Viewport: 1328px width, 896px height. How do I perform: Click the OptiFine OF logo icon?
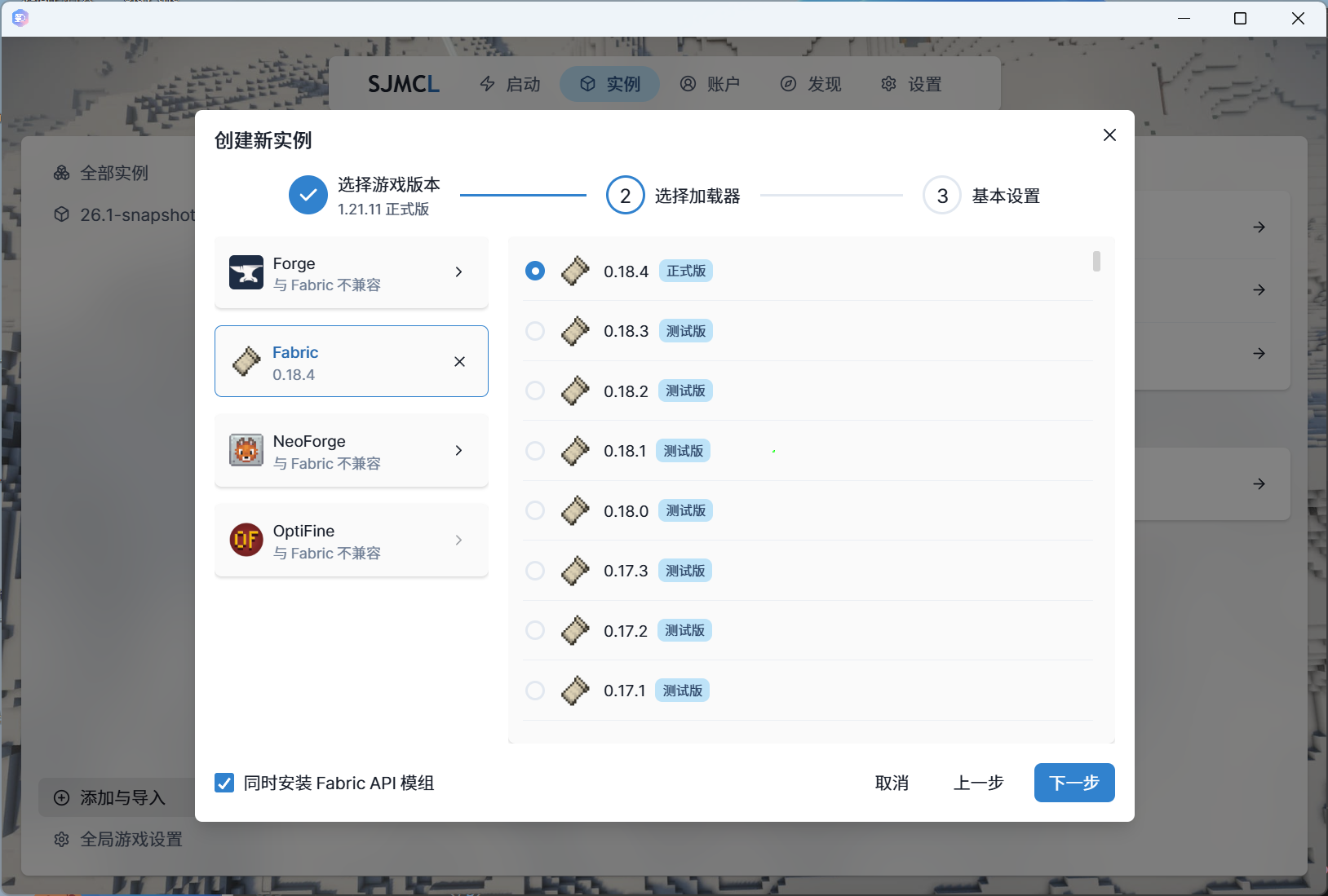pos(246,540)
